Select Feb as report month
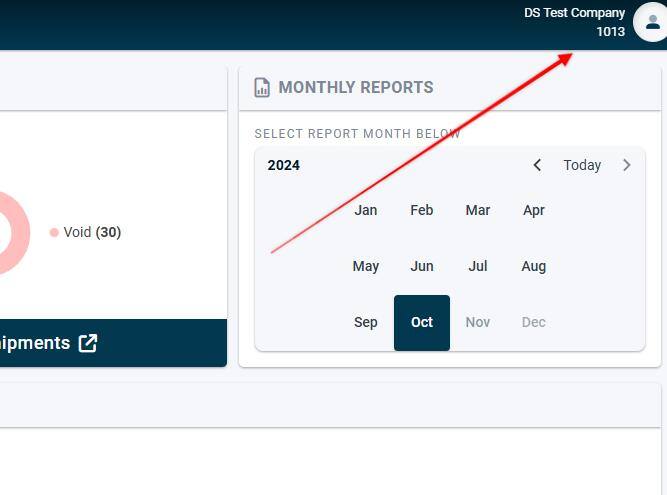The image size is (667, 495). pos(422,210)
